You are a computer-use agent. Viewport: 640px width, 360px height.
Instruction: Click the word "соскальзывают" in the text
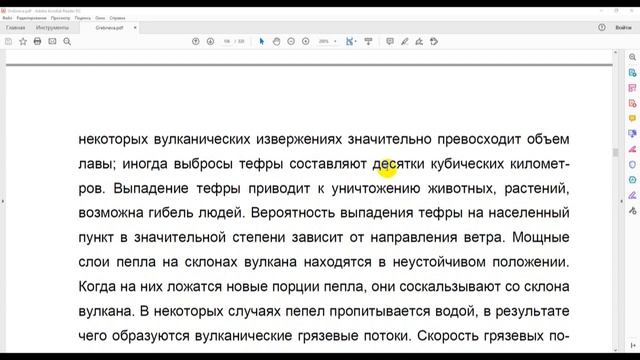click(449, 287)
